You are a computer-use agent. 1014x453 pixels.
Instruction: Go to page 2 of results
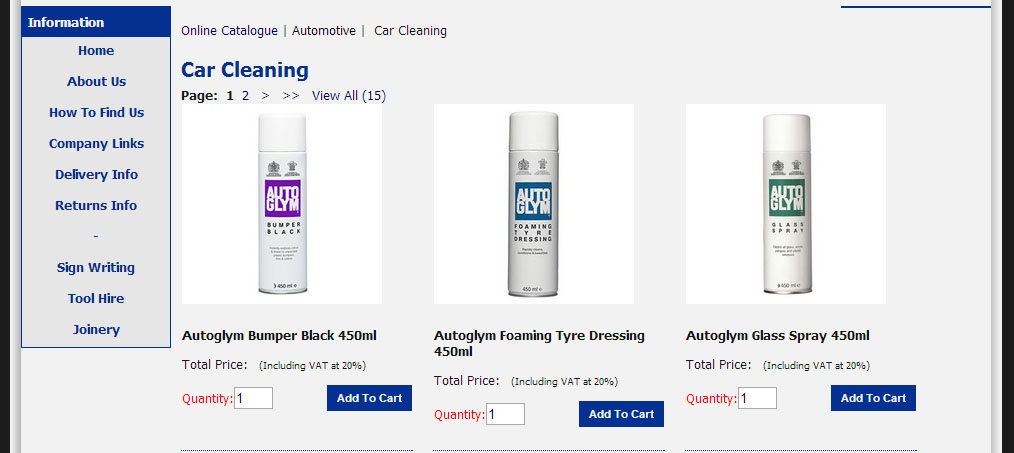pos(246,96)
